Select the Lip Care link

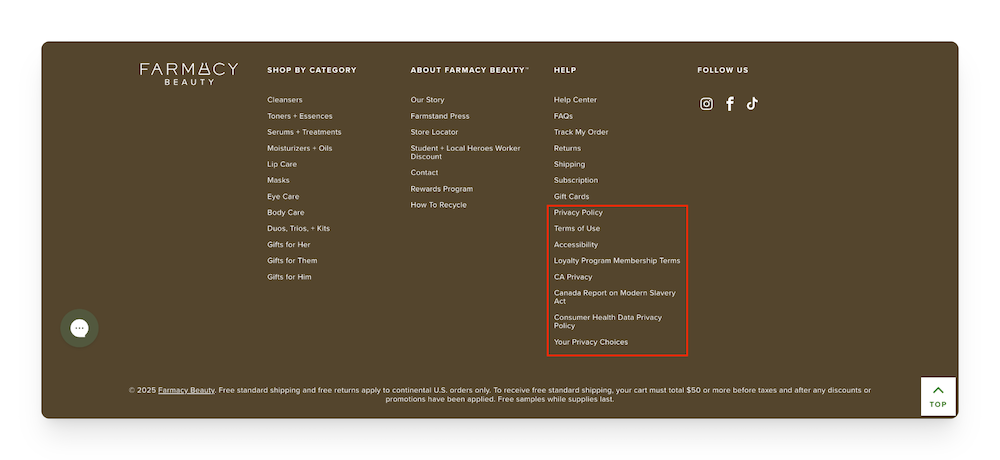[282, 164]
